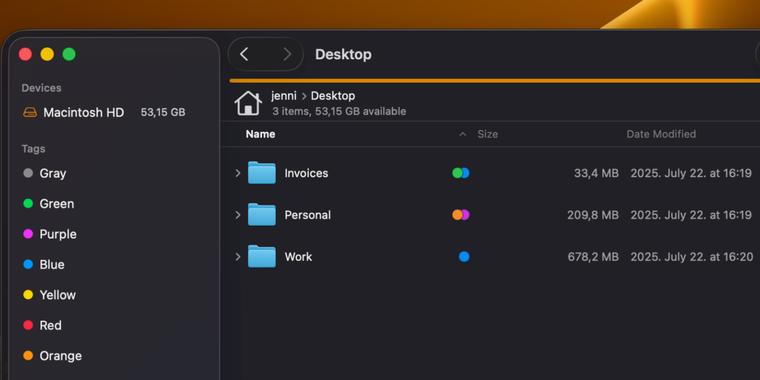Click jenni in the breadcrumb path
Viewport: 760px width, 380px height.
[x=284, y=96]
